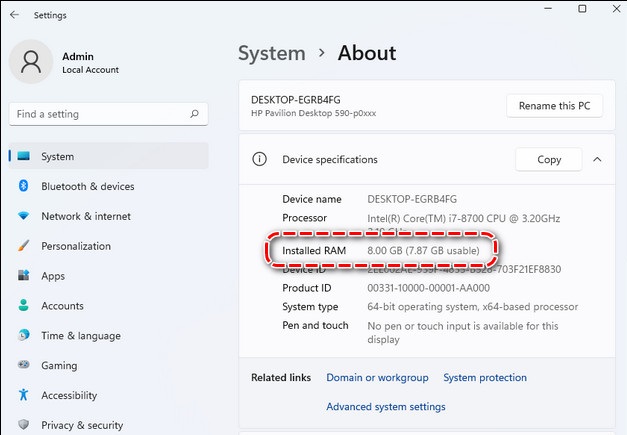Click the Bluetooth & devices icon
This screenshot has height=435, width=627.
coord(24,187)
